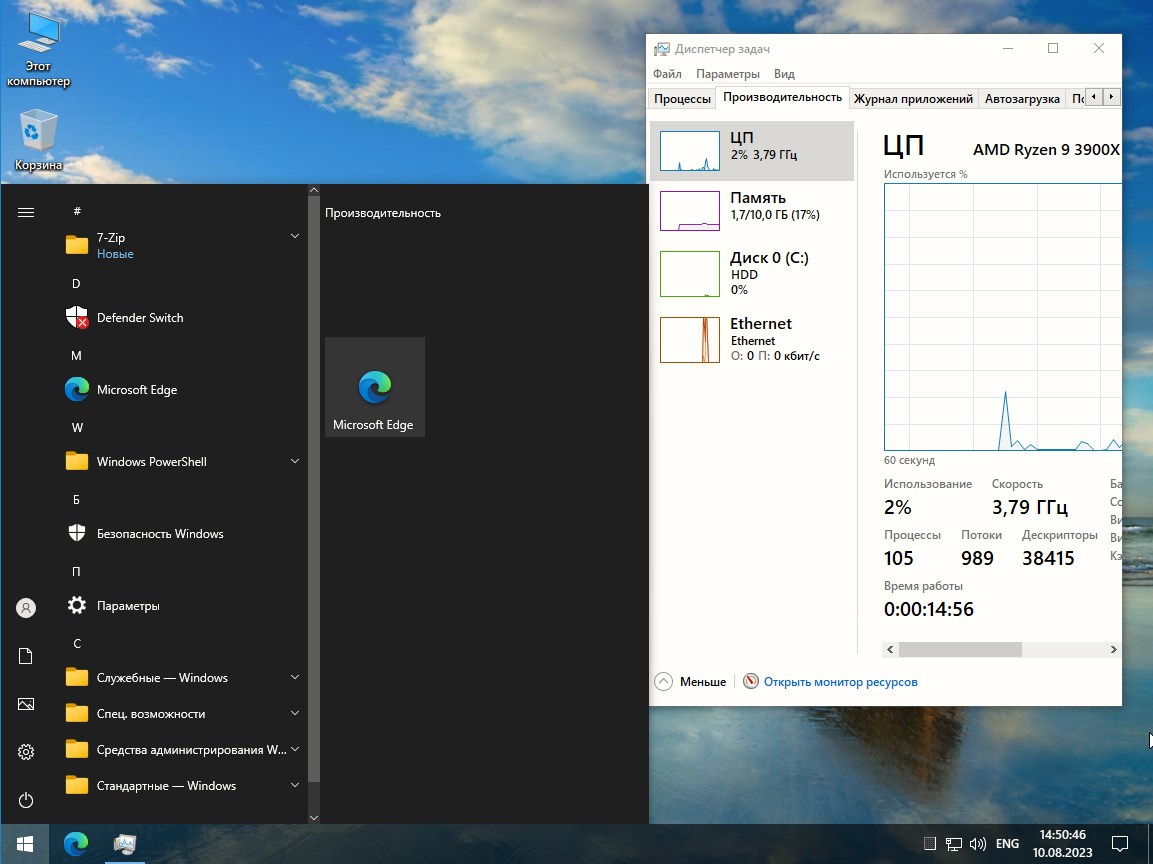Open the Power button in Start sidebar
Viewport: 1153px width, 864px height.
pyautogui.click(x=26, y=800)
